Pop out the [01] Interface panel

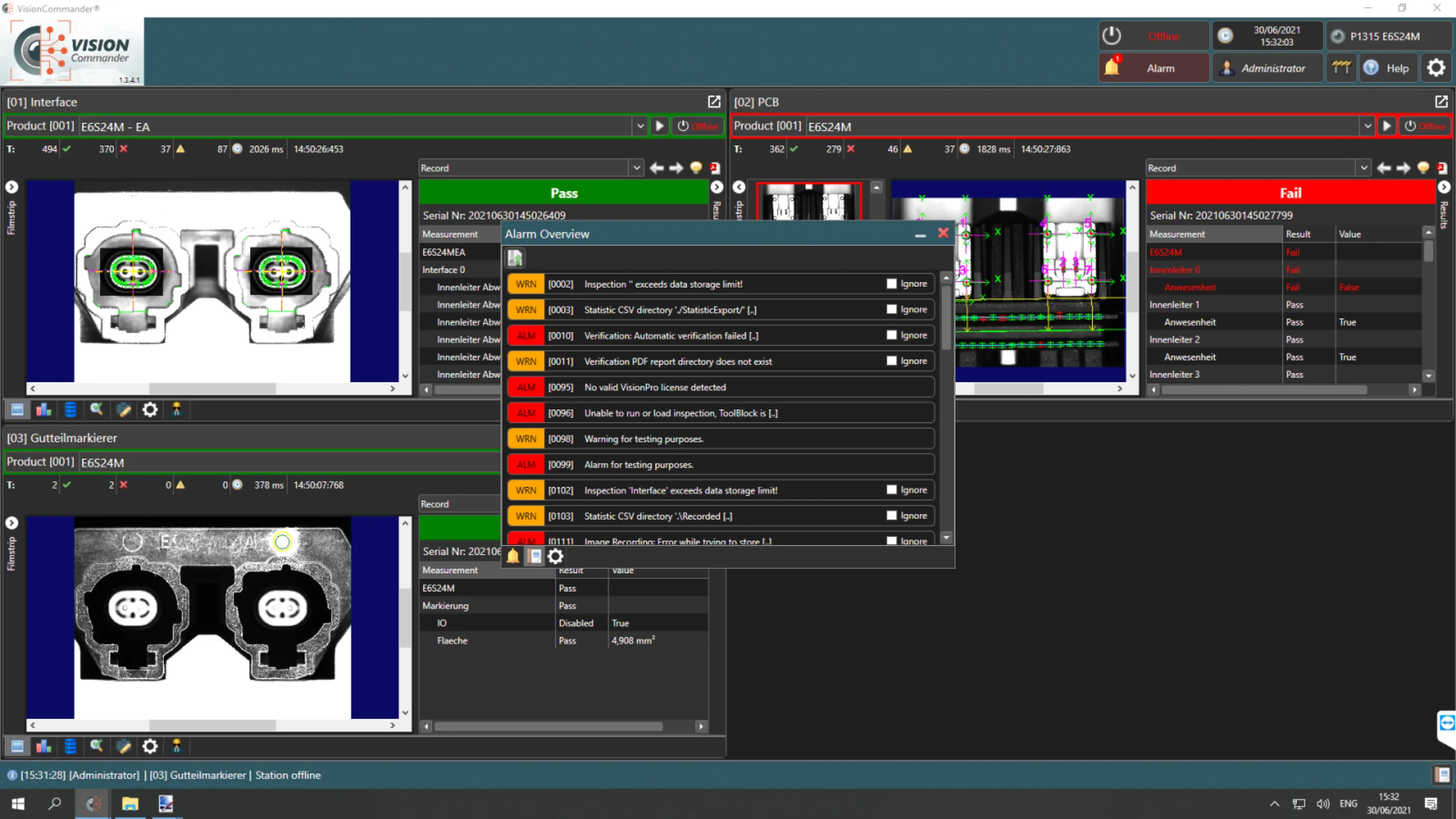pos(714,102)
